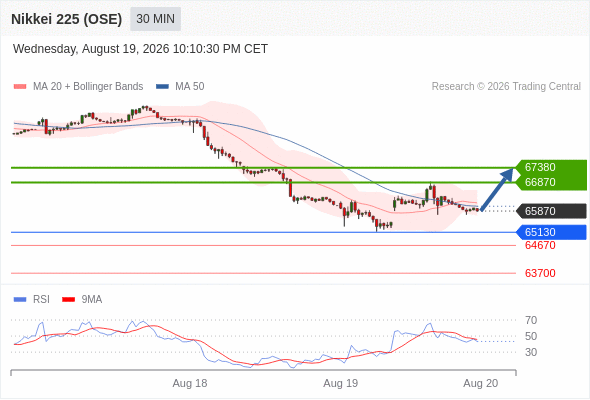Open the Research Trading Central copyright link
The height and width of the screenshot is (400, 590).
point(506,87)
